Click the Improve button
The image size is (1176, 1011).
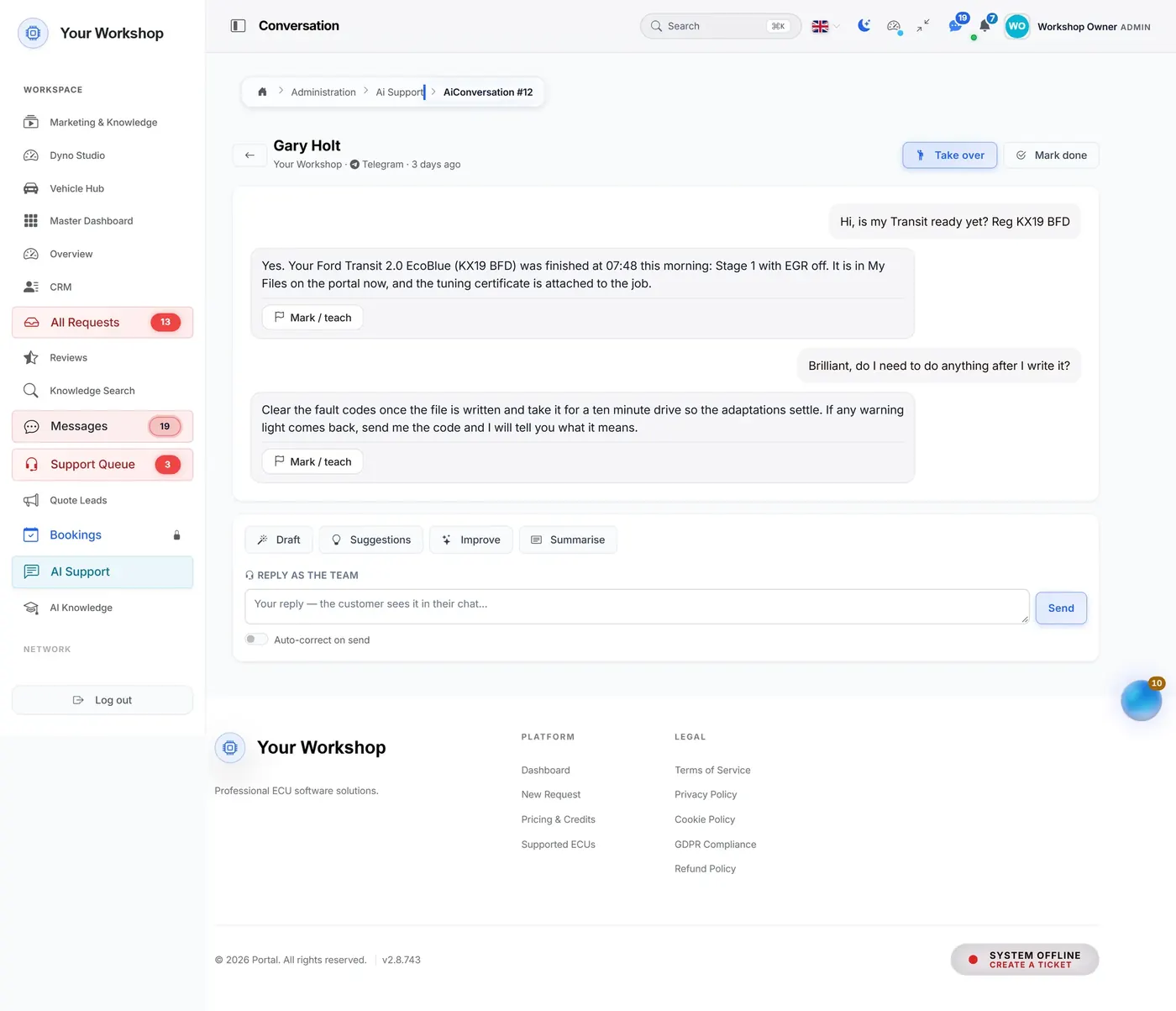(471, 540)
